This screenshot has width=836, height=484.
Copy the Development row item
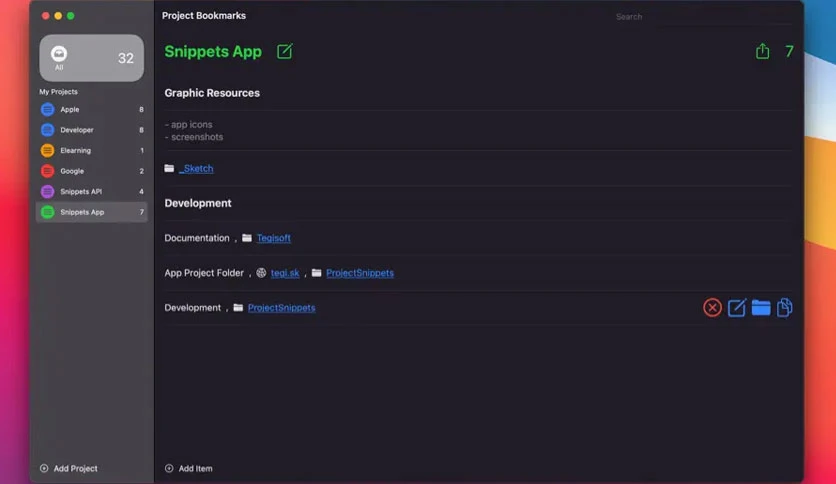784,308
